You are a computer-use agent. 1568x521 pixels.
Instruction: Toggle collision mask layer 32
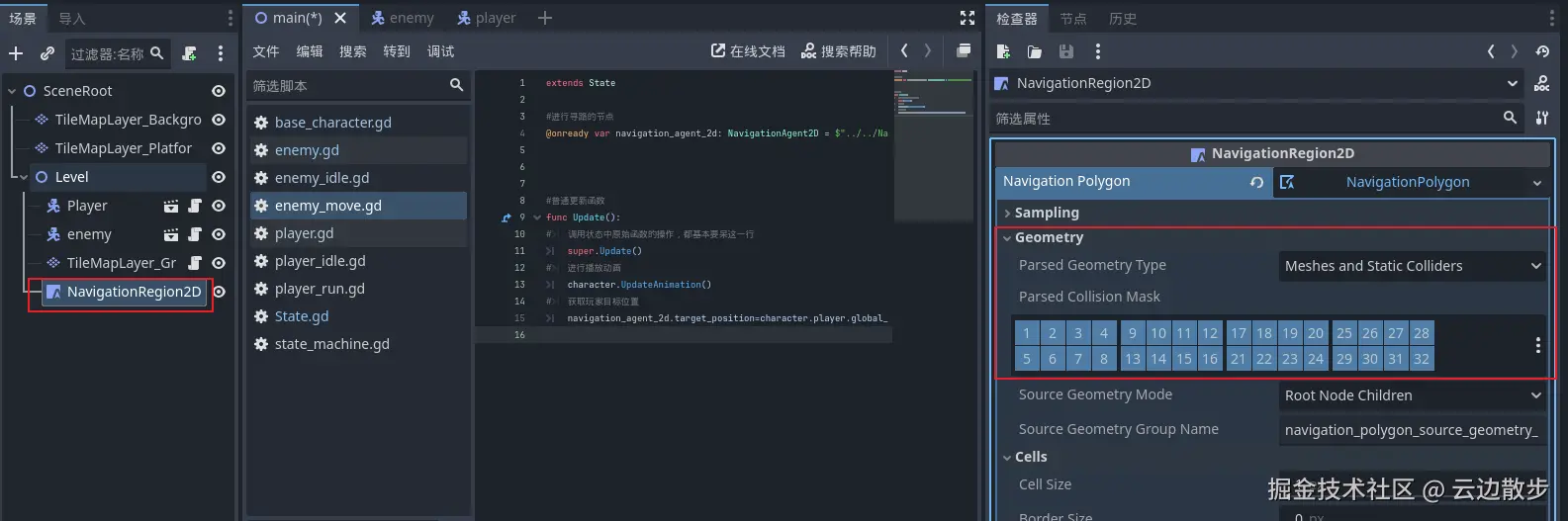tap(1422, 359)
